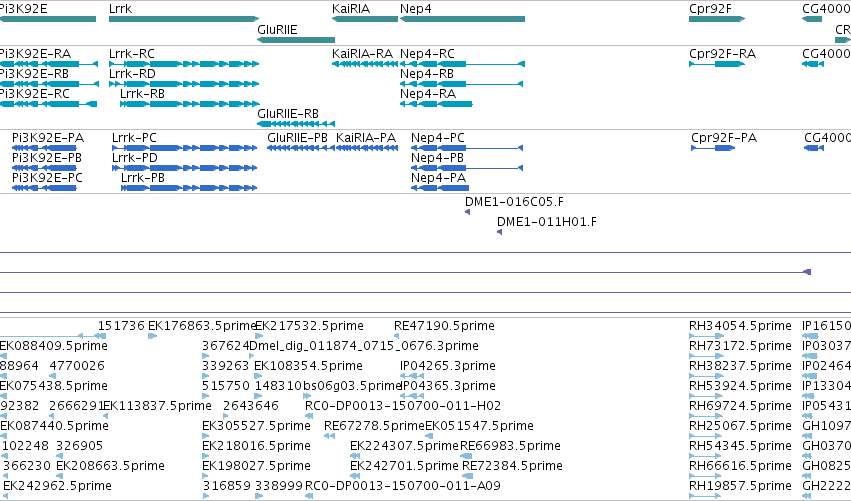Viewport: 851px width, 501px height.
Task: Select transcript Lrrk-RB
Action: [189, 104]
